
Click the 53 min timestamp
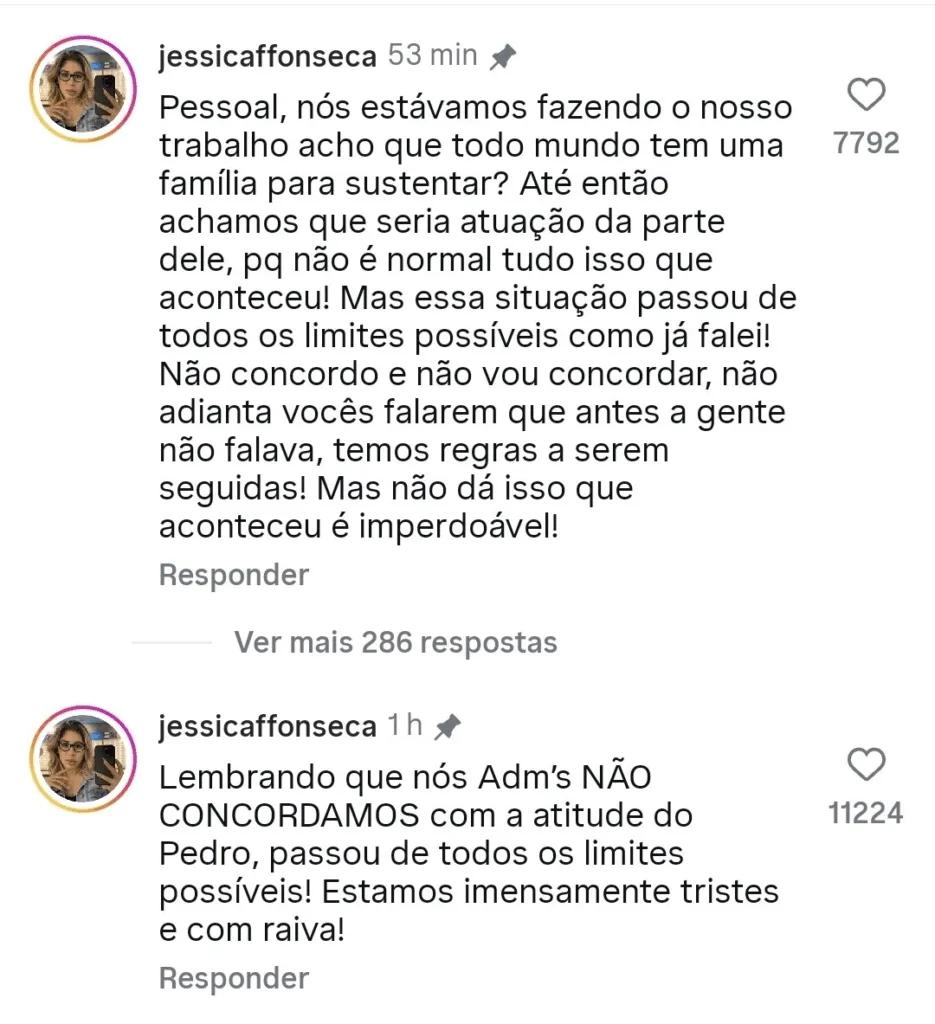tap(433, 57)
